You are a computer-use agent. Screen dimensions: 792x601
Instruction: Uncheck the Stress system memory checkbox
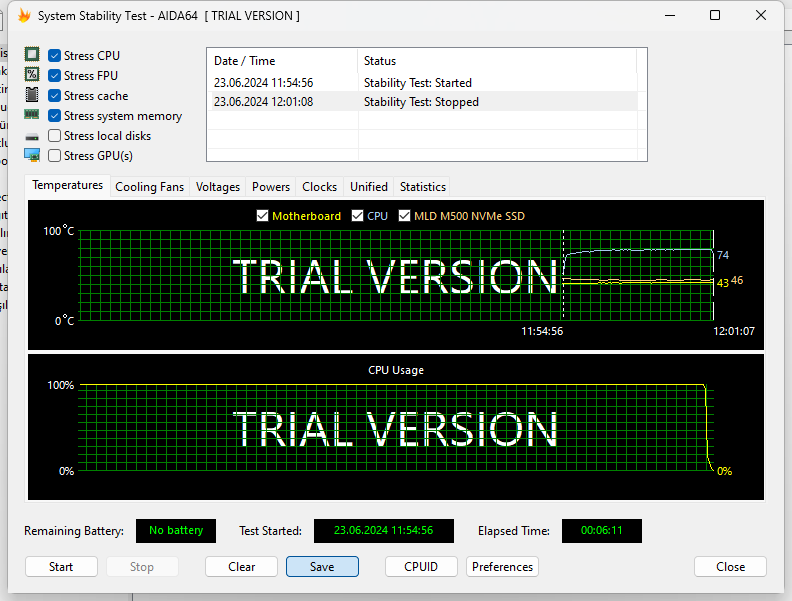(x=55, y=116)
